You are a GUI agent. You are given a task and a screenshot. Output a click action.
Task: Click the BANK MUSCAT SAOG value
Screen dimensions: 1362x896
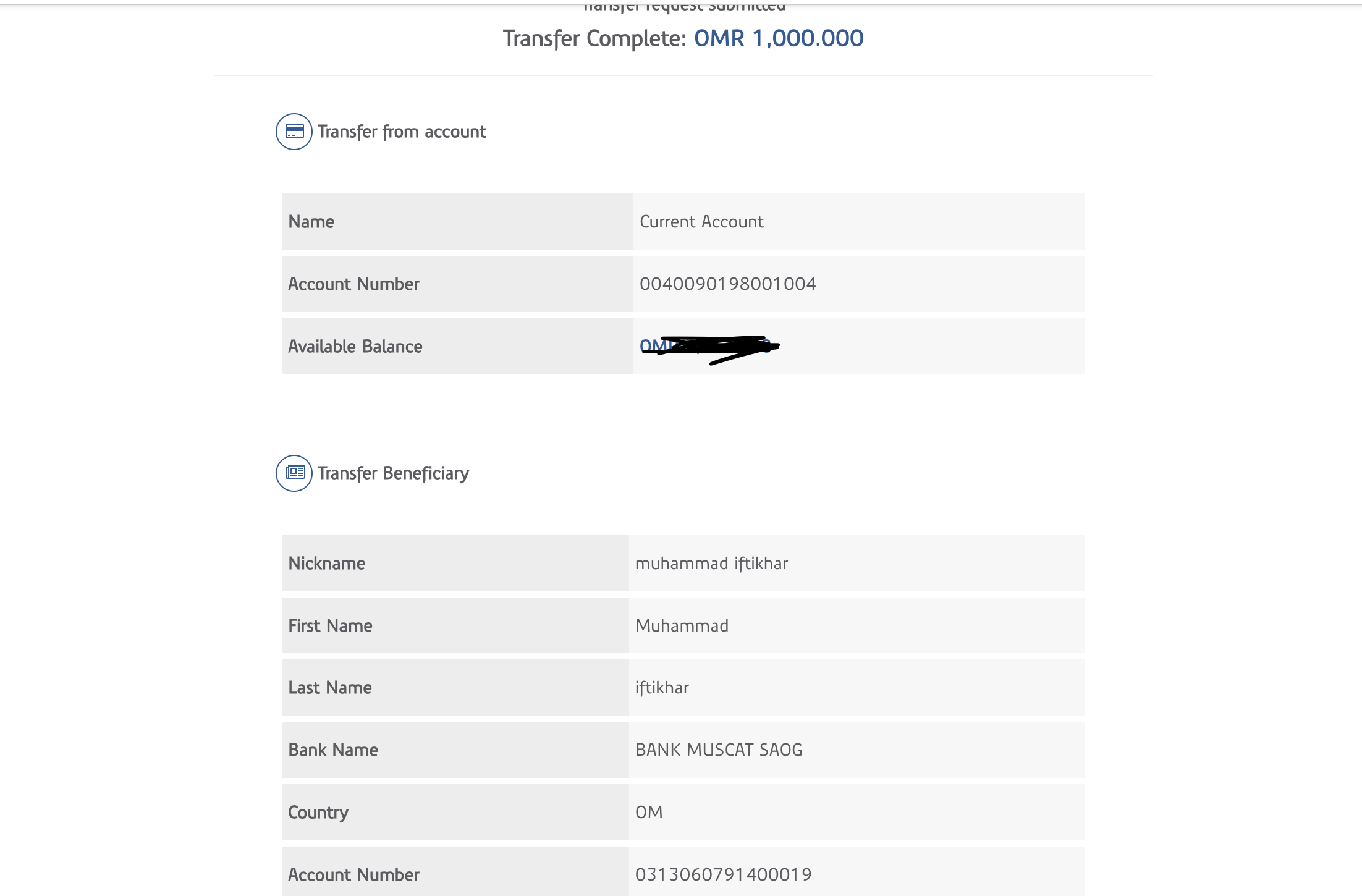pos(719,750)
